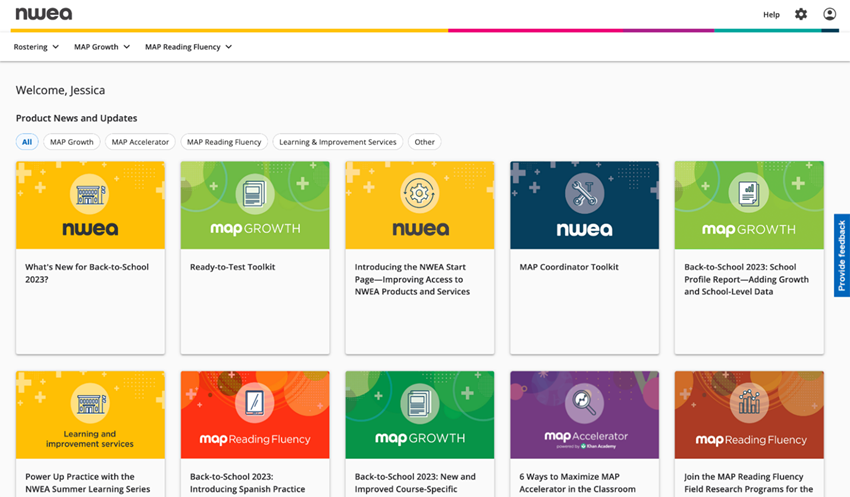Click the gear icon on NWEA Start Page card
Screen dimensions: 850x497
click(x=419, y=192)
